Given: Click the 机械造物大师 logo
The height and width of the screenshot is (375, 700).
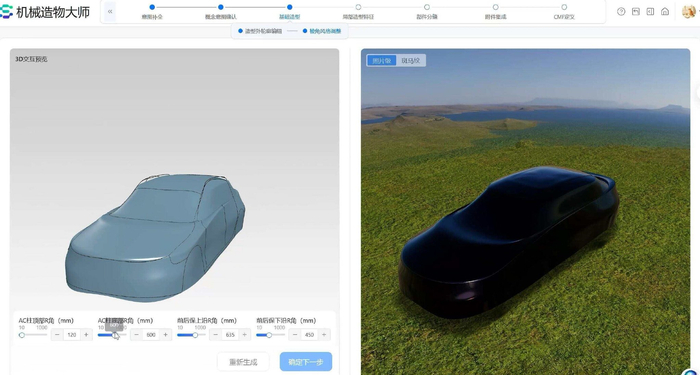Looking at the screenshot, I should (45, 12).
